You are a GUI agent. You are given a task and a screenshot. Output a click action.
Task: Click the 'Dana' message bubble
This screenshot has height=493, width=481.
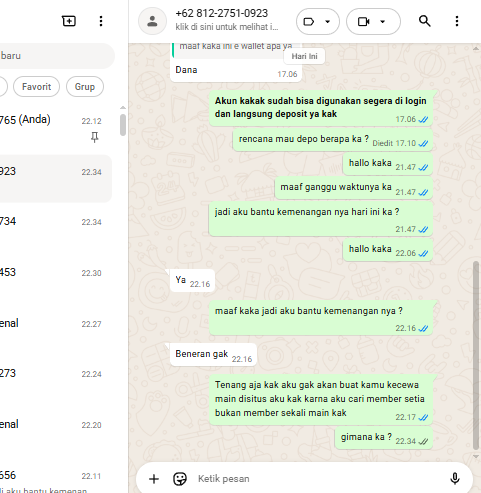tap(236, 70)
